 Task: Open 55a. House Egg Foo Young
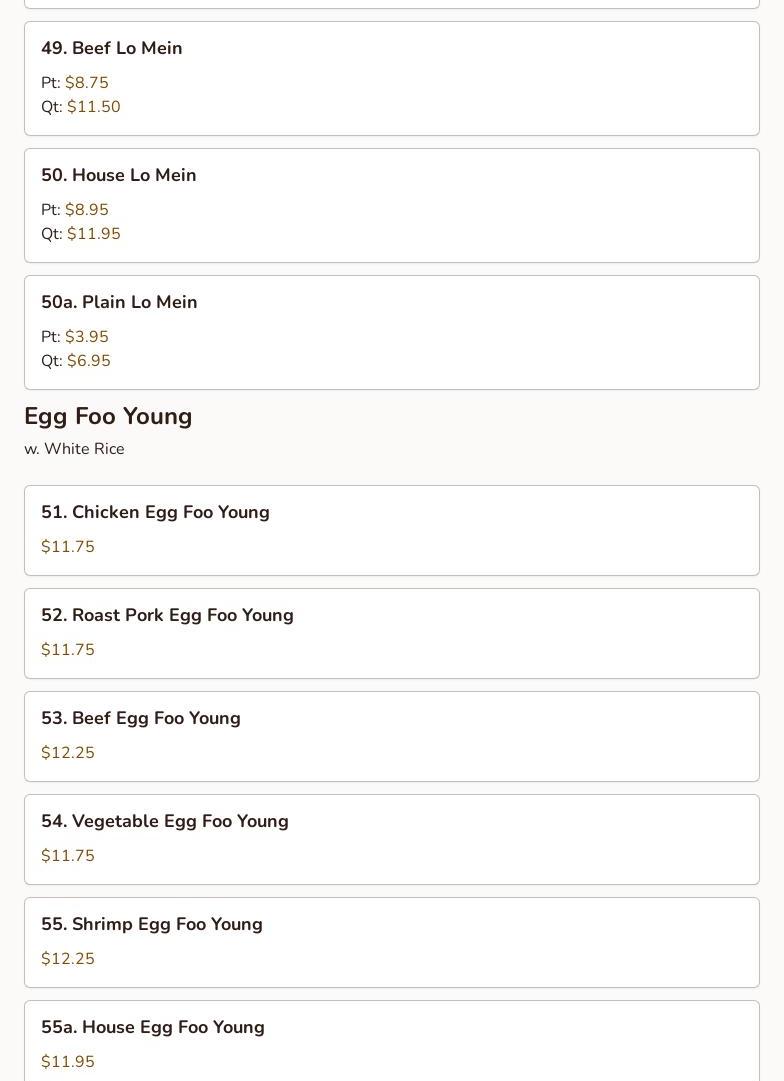(392, 1041)
